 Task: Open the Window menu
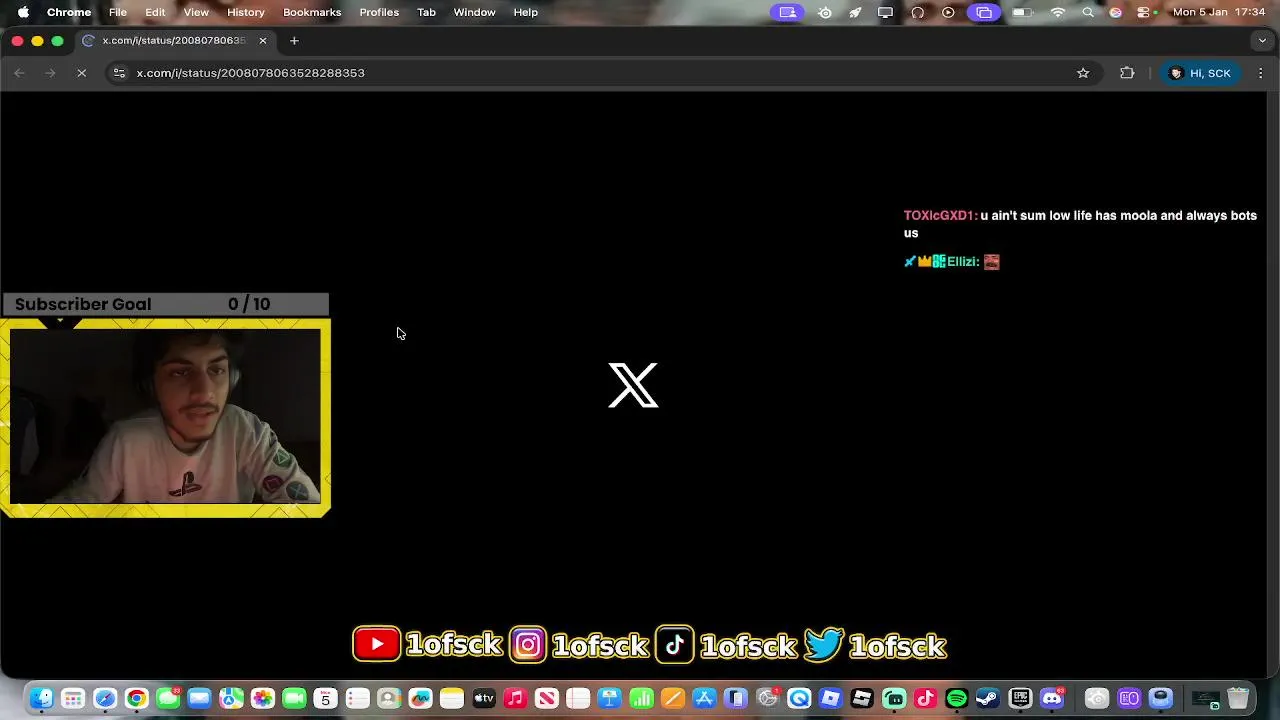click(474, 12)
